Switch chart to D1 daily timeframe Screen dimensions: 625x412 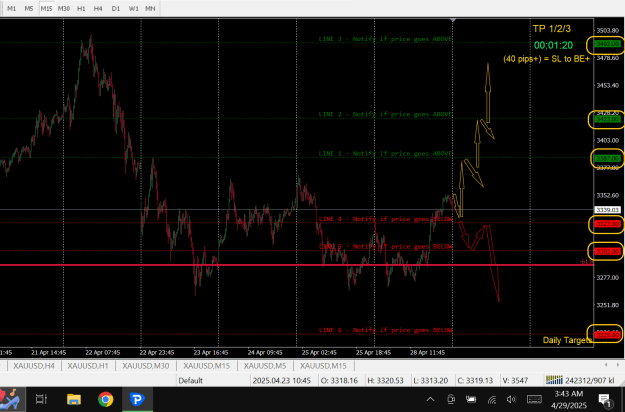(x=116, y=8)
